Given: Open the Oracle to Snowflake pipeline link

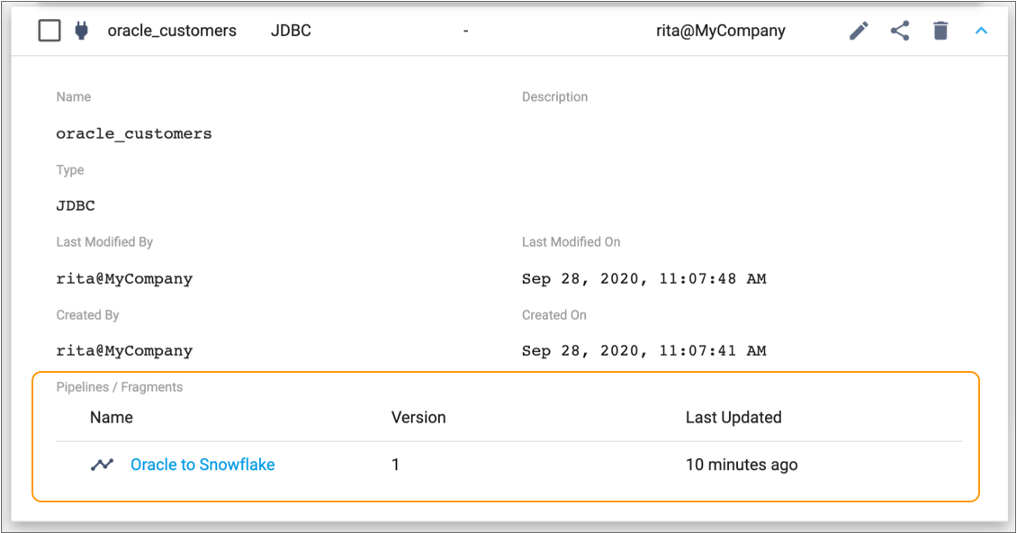Looking at the screenshot, I should tap(202, 464).
